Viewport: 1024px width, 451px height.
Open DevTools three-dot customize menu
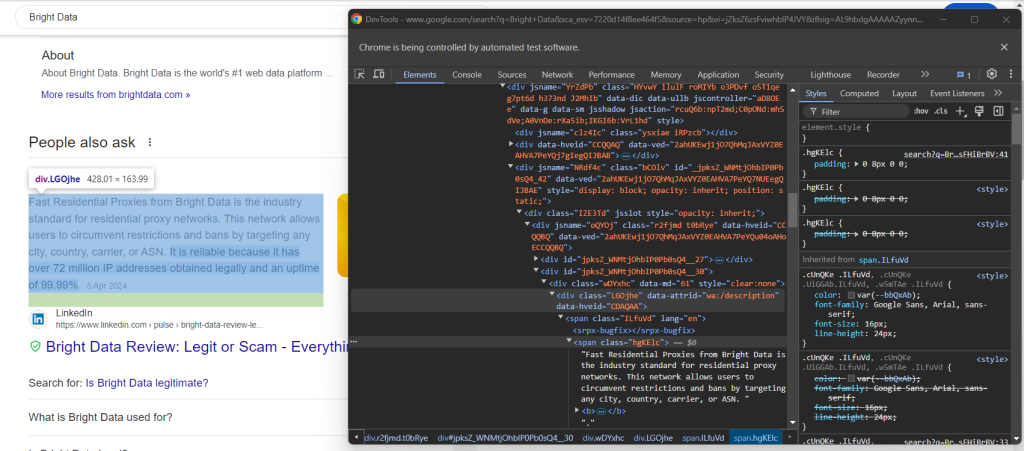click(1010, 74)
